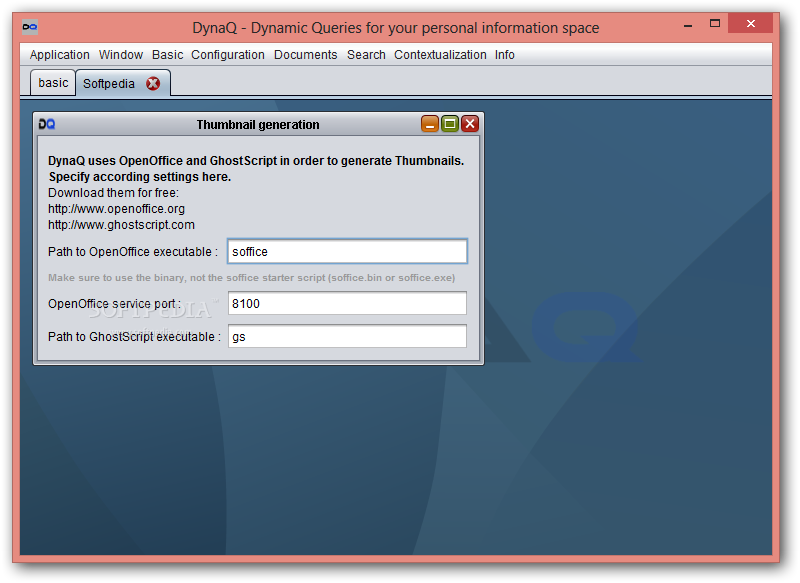The image size is (800, 583).
Task: Open the Basic menu
Action: 167,55
